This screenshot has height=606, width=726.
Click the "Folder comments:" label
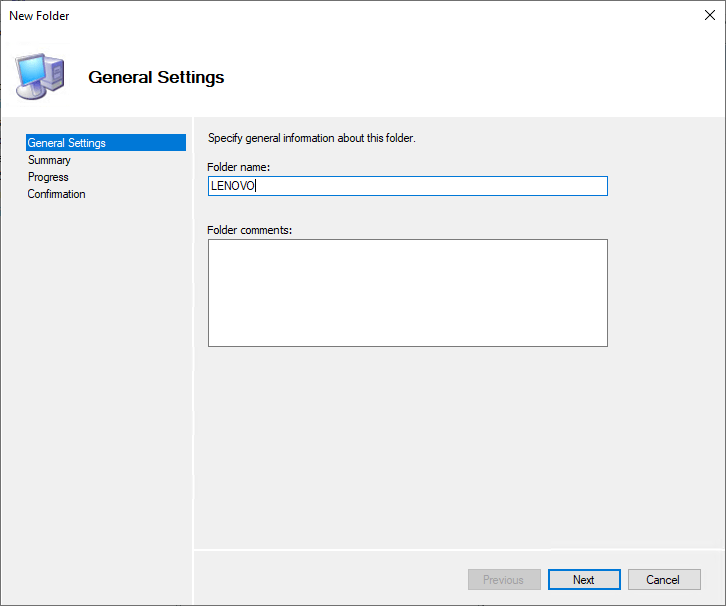(249, 230)
